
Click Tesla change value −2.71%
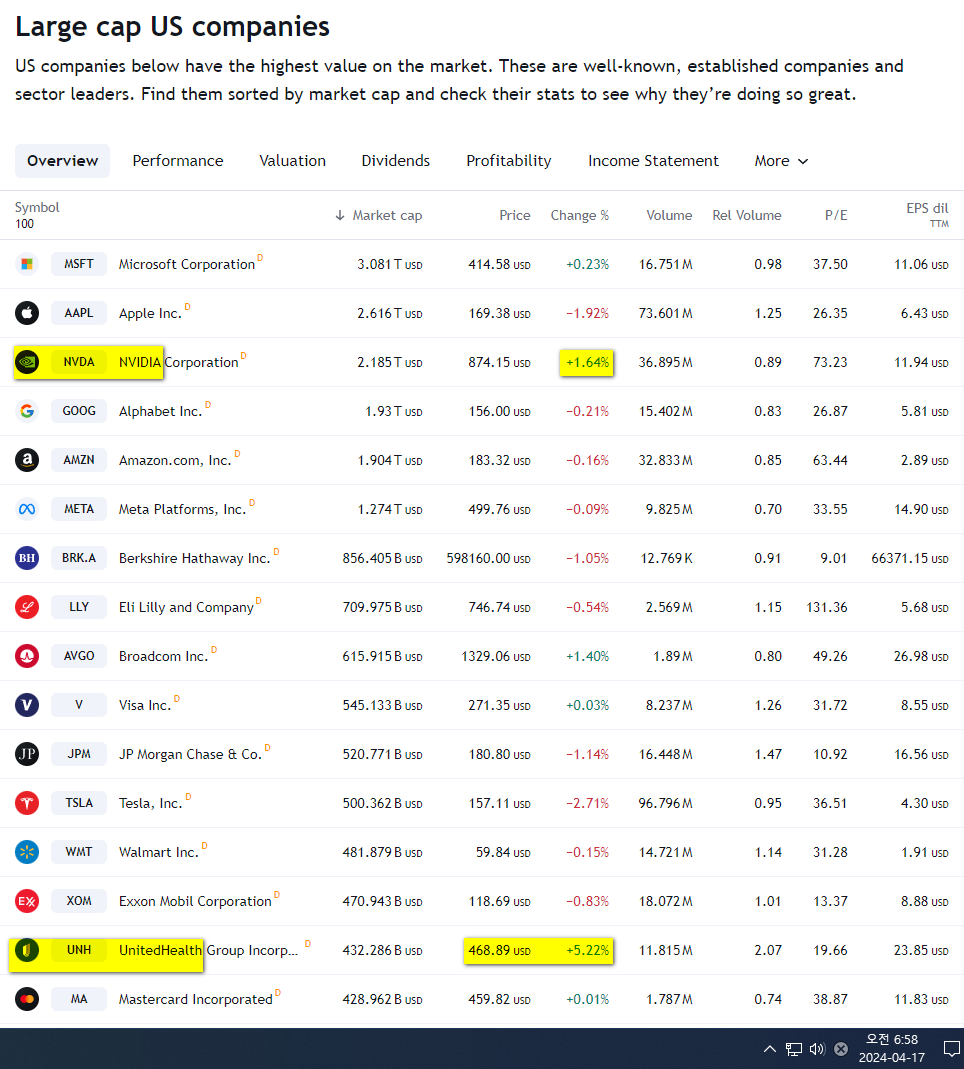click(587, 803)
